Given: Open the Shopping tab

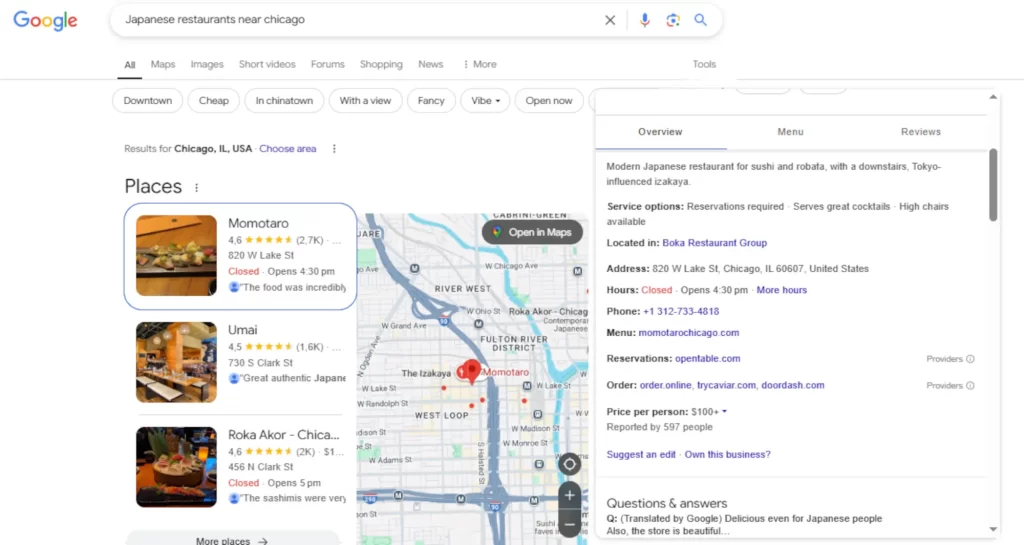Looking at the screenshot, I should 381,64.
